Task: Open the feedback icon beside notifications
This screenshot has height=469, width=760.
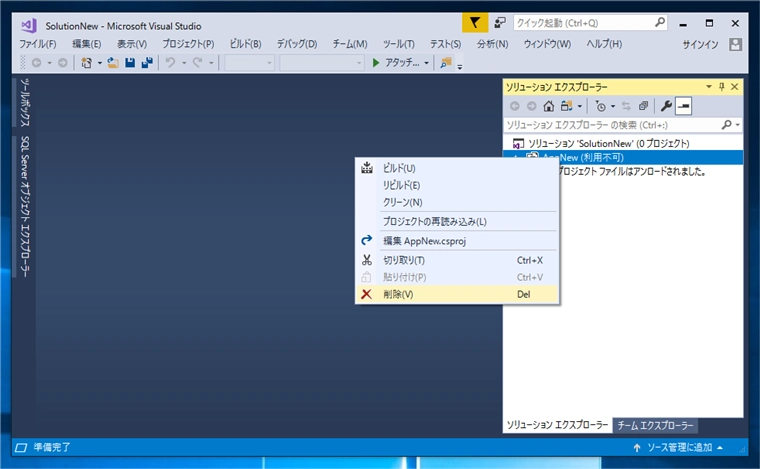Action: [500, 23]
